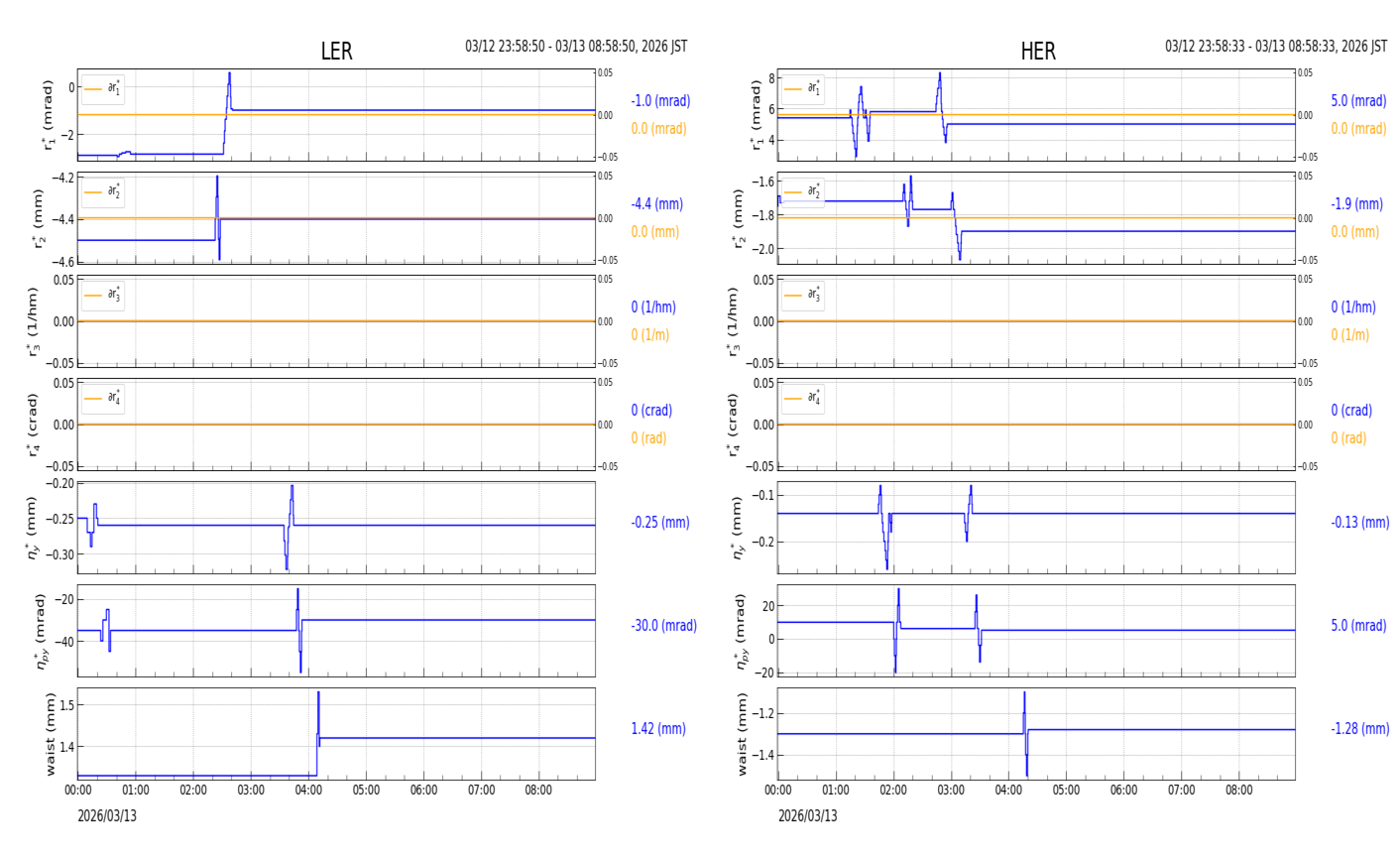Image resolution: width=1400 pixels, height=857 pixels.
Task: Select the HER y-axis label "r1* (mrad)"
Action: tap(756, 115)
